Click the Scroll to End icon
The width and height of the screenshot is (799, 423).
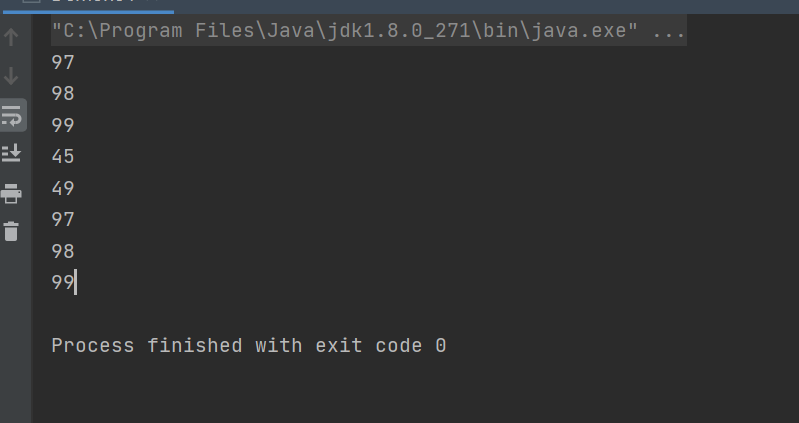[x=11, y=153]
